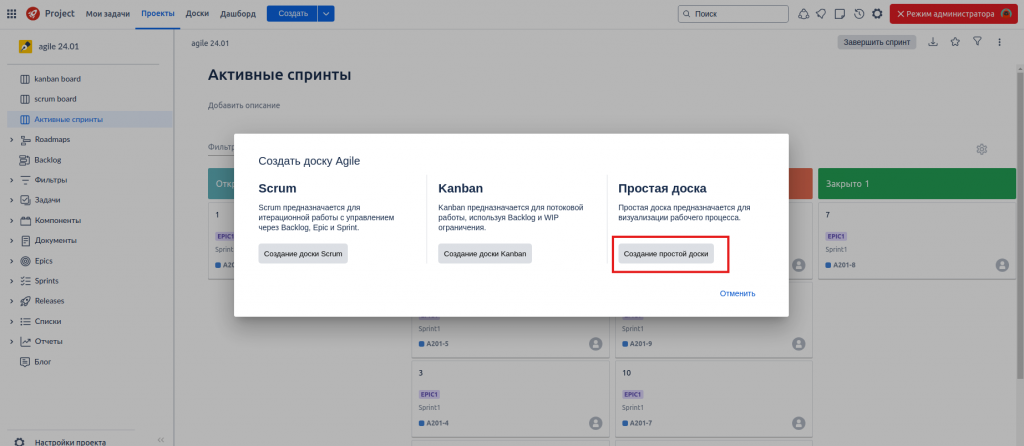
Task: Click assignee avatar on card A201-8
Action: 1002,265
